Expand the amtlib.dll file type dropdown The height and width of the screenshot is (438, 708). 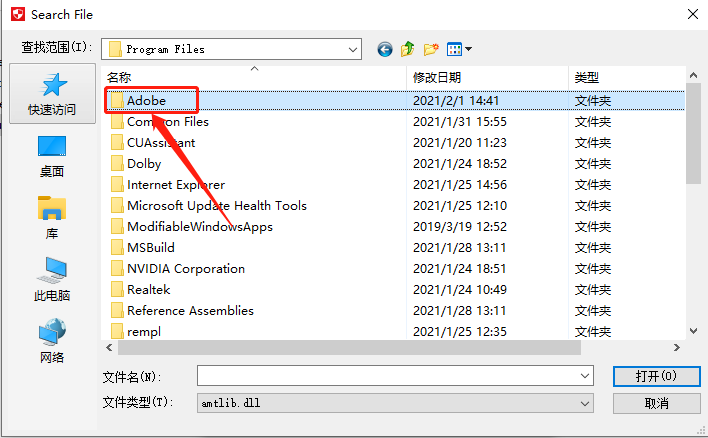point(585,403)
